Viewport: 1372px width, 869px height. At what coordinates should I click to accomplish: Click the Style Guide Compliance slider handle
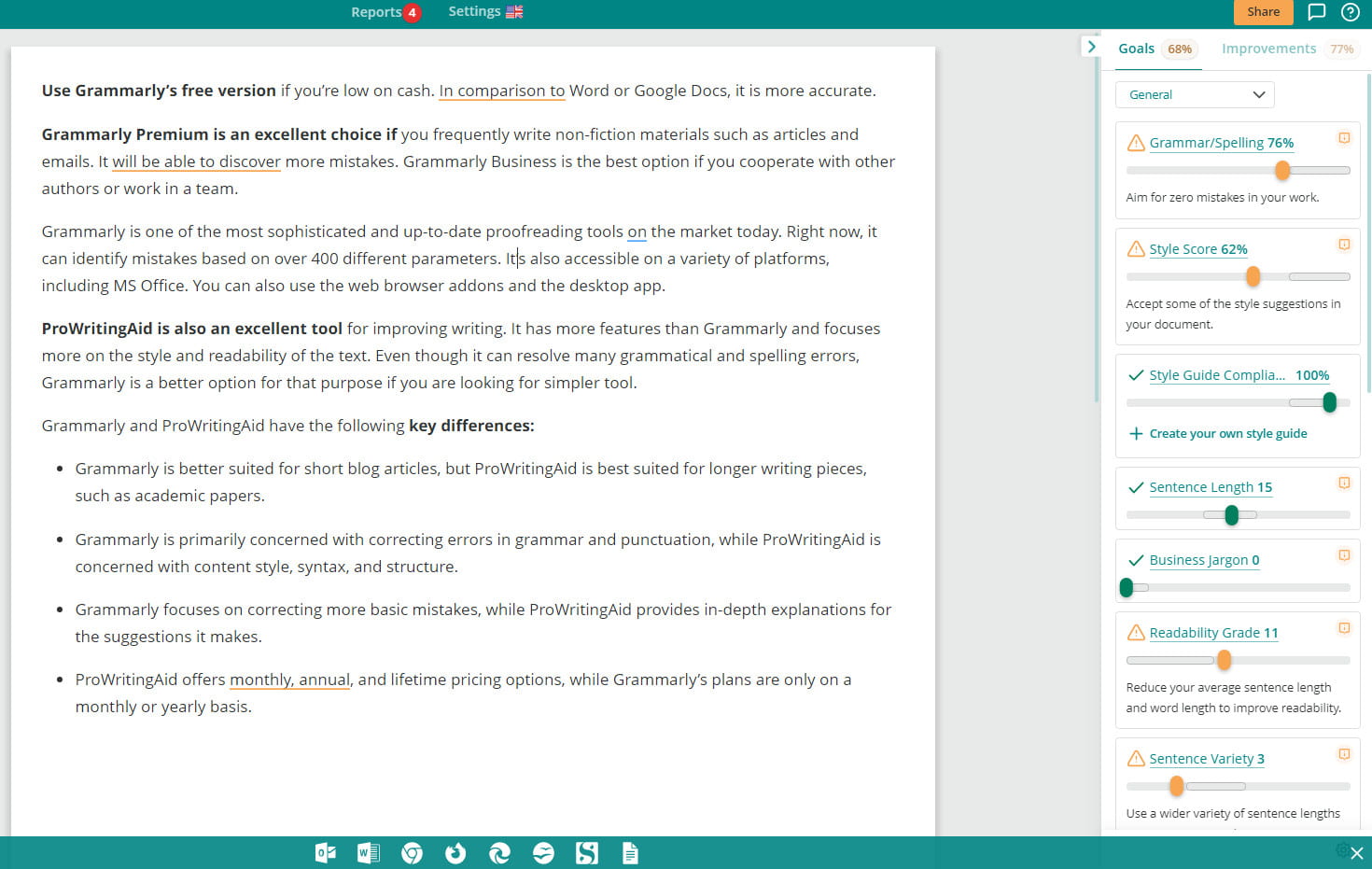(1329, 402)
